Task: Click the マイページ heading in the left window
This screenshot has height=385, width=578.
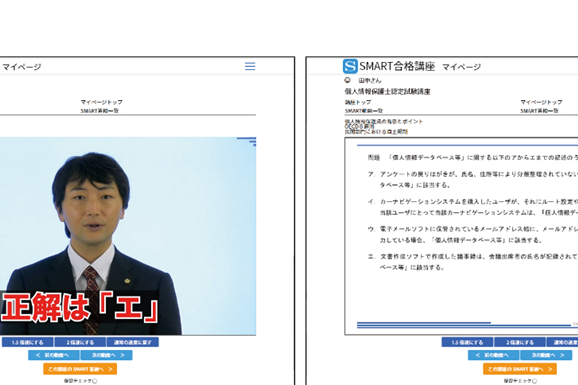Action: coord(22,67)
